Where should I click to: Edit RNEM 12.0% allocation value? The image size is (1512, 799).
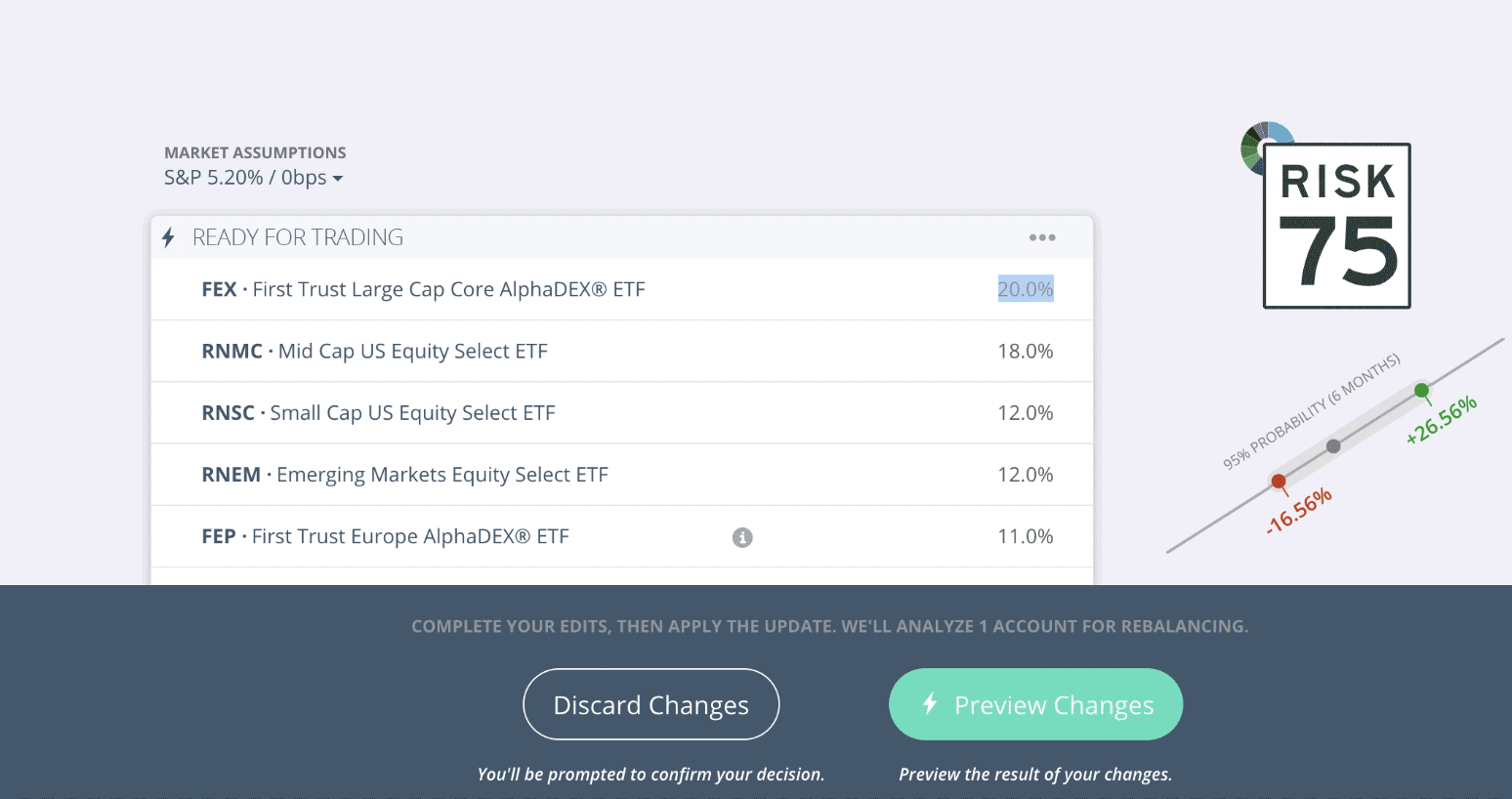coord(1025,475)
